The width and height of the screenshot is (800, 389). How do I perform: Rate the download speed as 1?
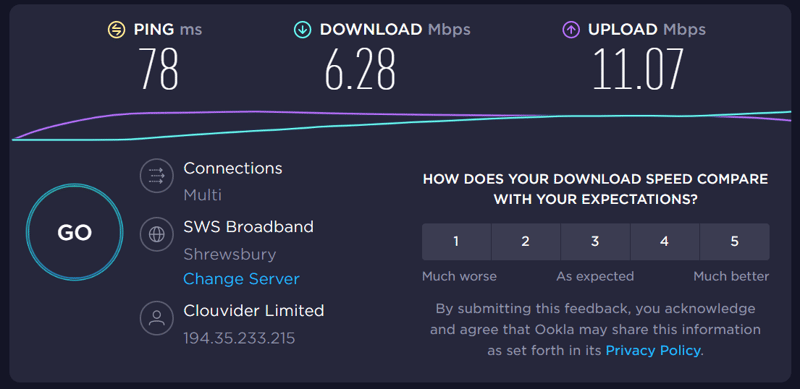456,241
